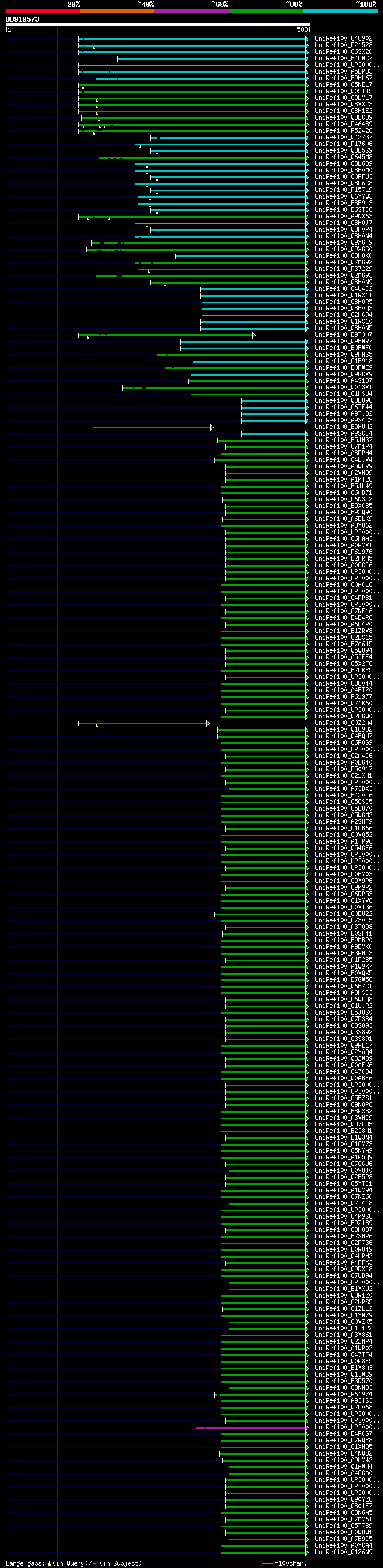Select the UniRef100_Q8VXZ3 label

pyautogui.click(x=344, y=105)
